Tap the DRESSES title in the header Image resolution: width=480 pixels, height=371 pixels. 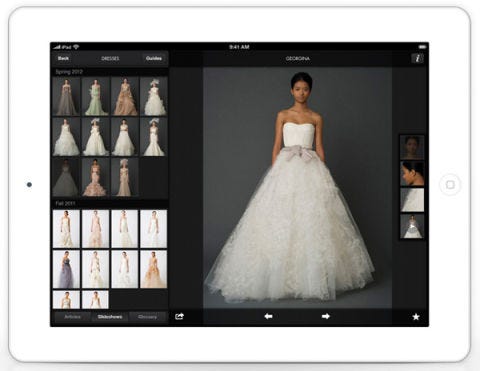110,58
